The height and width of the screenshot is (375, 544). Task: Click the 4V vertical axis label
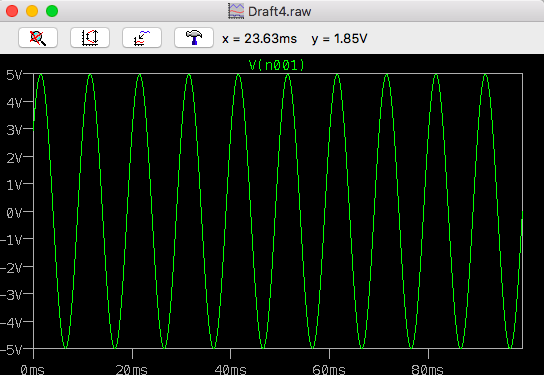[x=14, y=103]
